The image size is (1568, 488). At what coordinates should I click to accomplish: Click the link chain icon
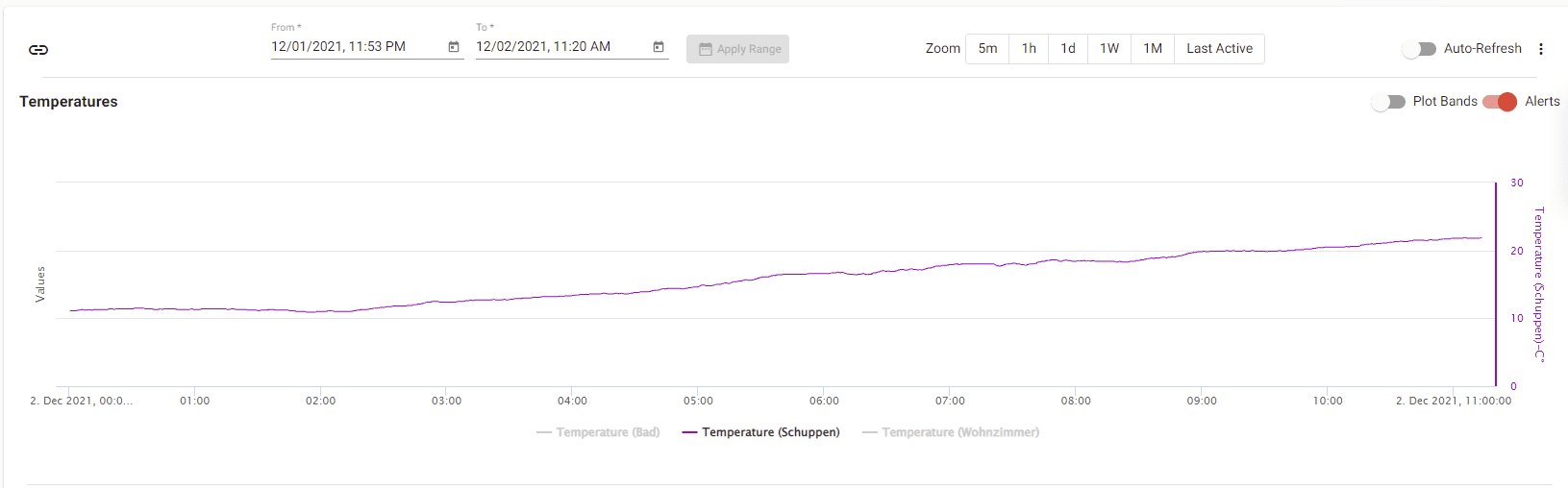(x=38, y=50)
